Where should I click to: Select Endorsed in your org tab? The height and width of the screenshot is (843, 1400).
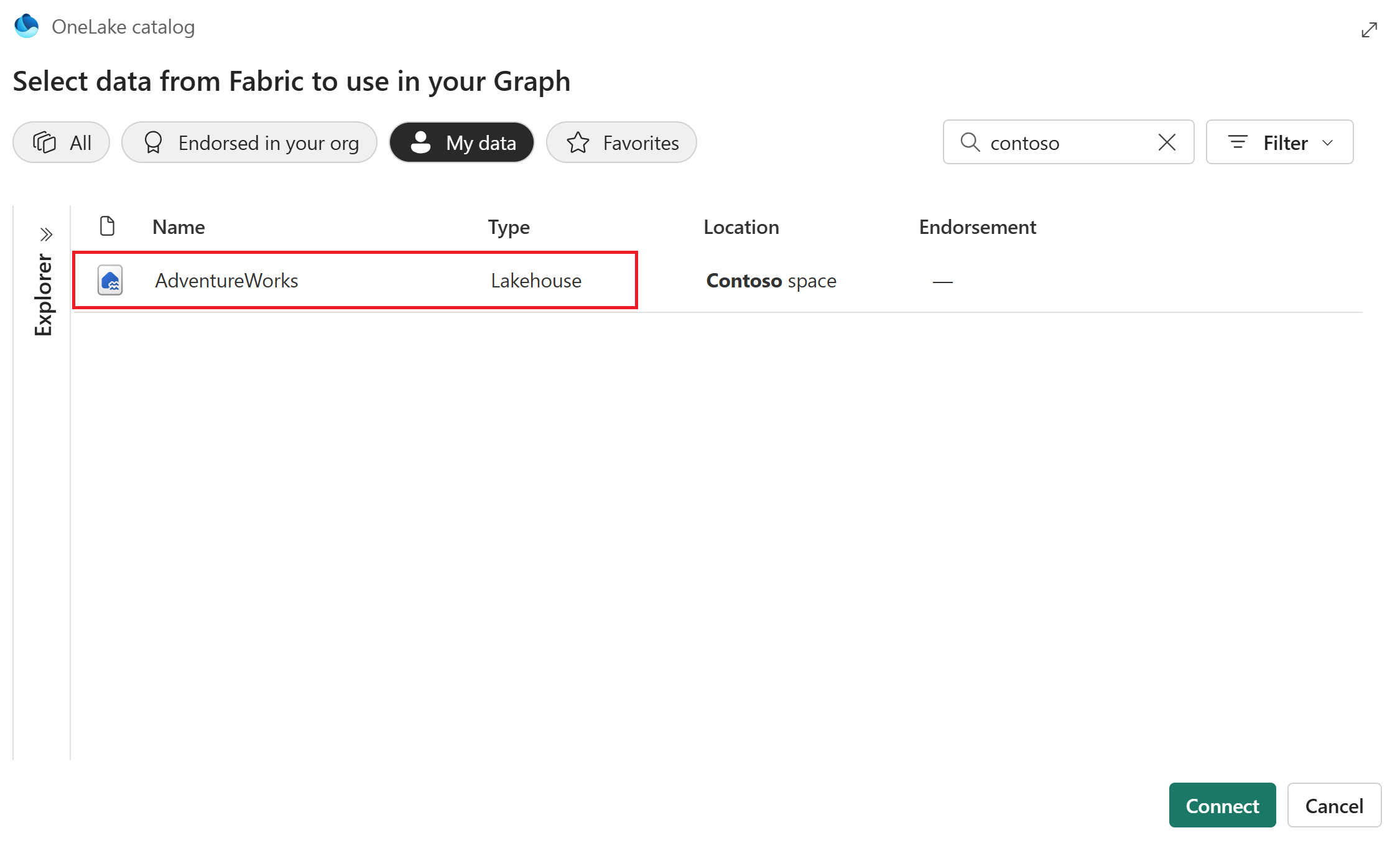tap(249, 142)
